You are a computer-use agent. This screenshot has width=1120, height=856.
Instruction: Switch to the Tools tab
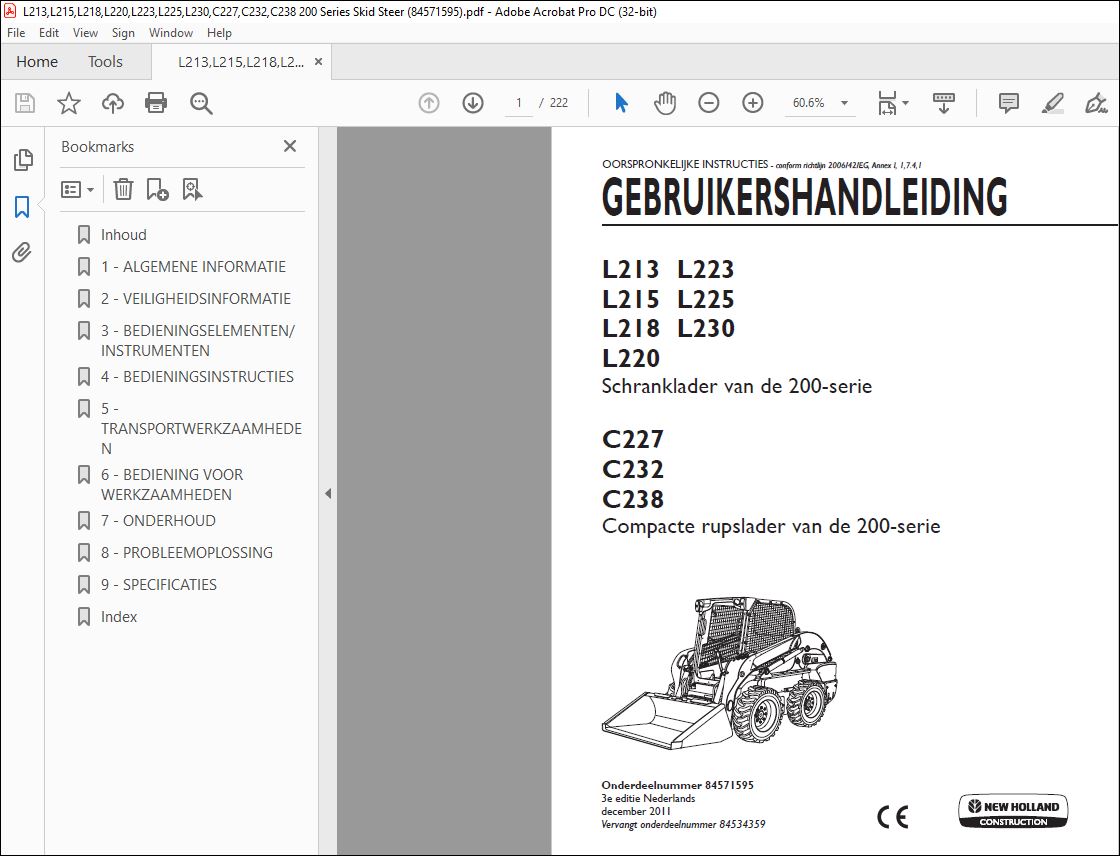pos(105,62)
